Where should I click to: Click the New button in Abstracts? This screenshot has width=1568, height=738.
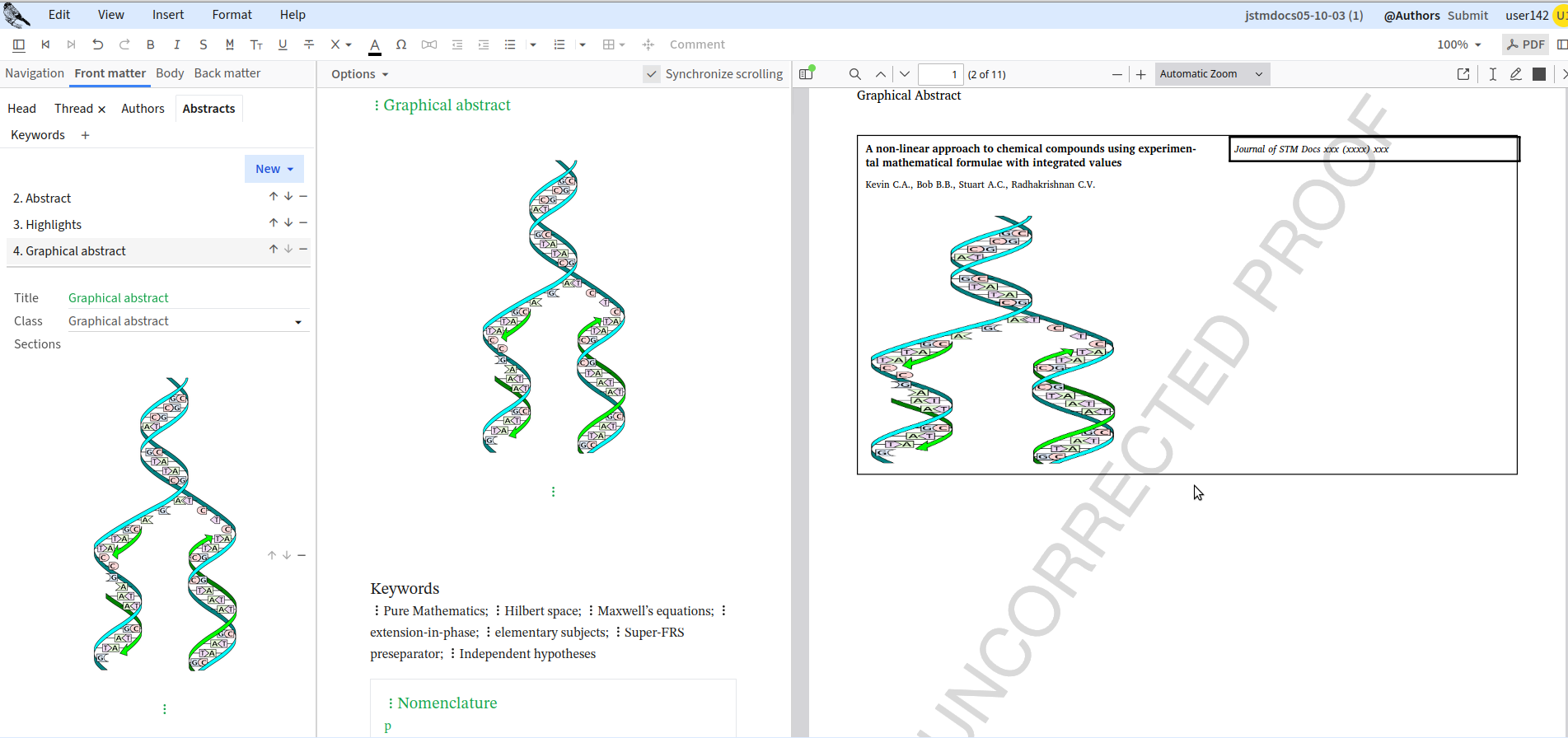click(274, 169)
